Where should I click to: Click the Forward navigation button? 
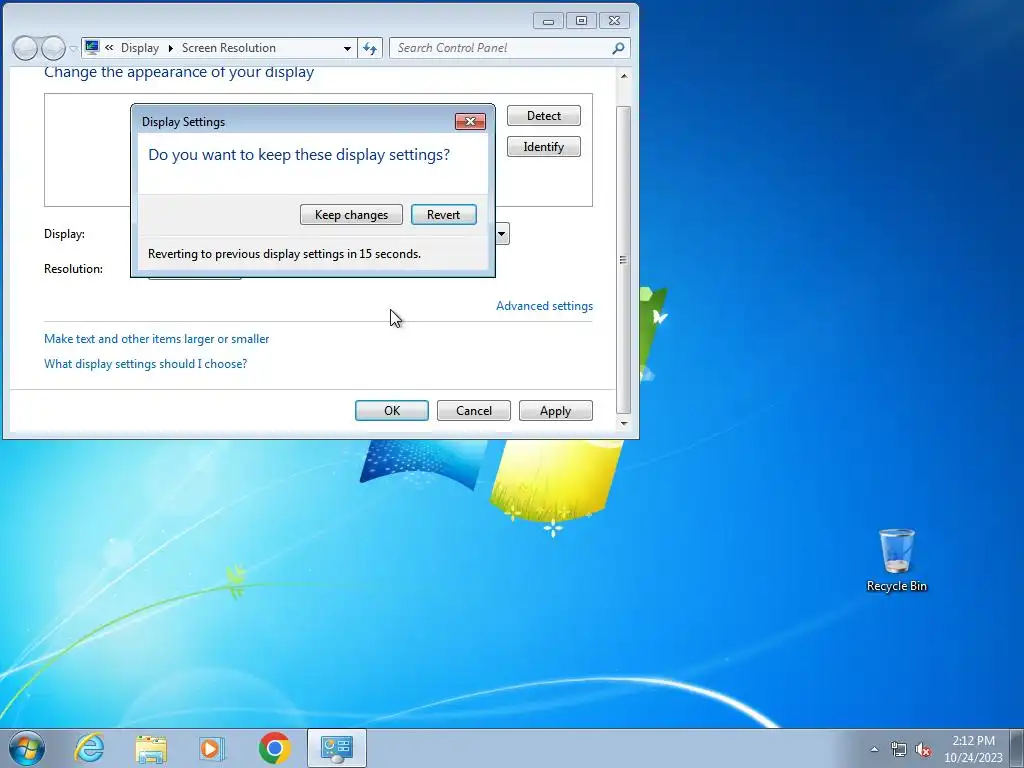pyautogui.click(x=53, y=48)
